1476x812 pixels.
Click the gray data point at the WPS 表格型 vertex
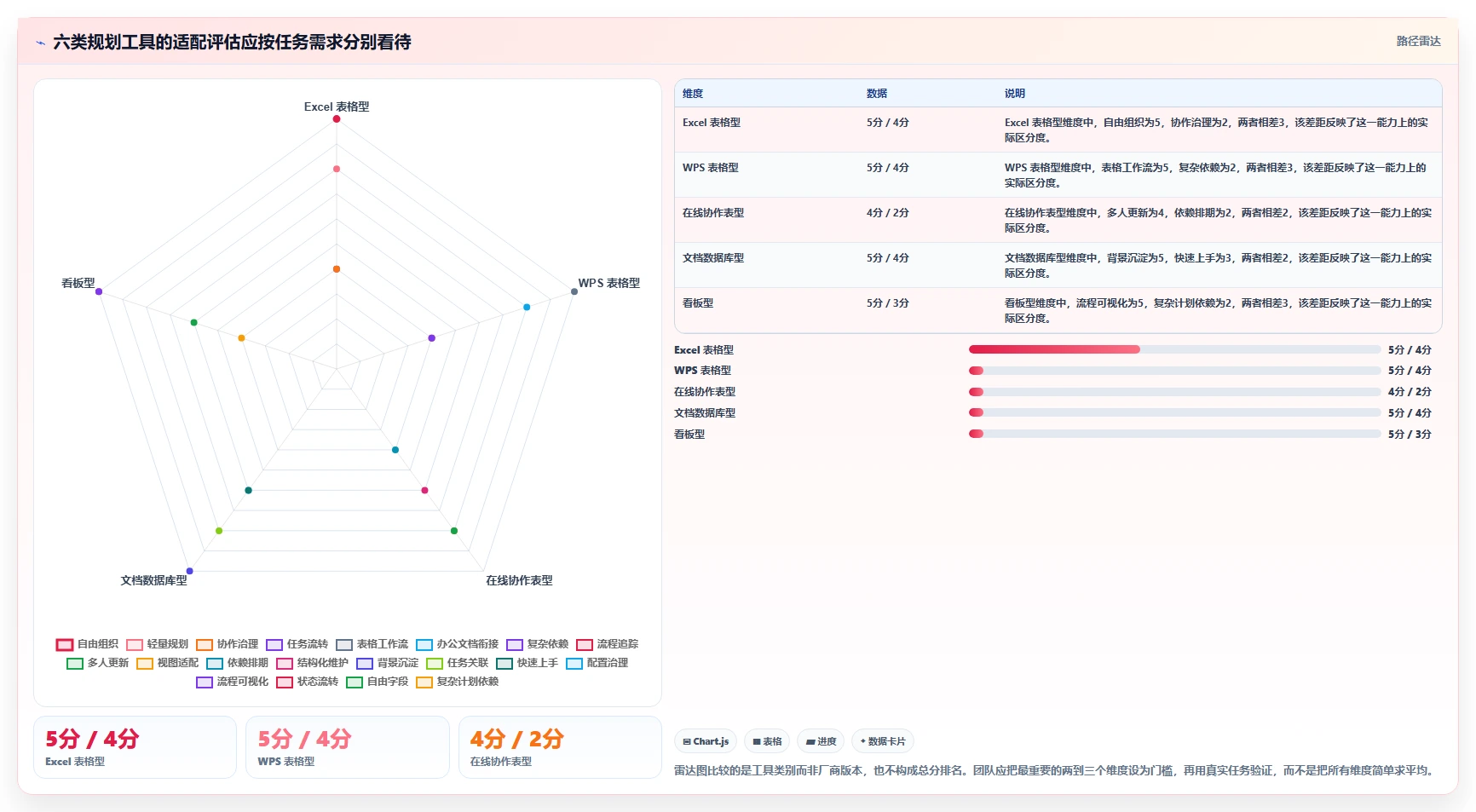pyautogui.click(x=574, y=291)
